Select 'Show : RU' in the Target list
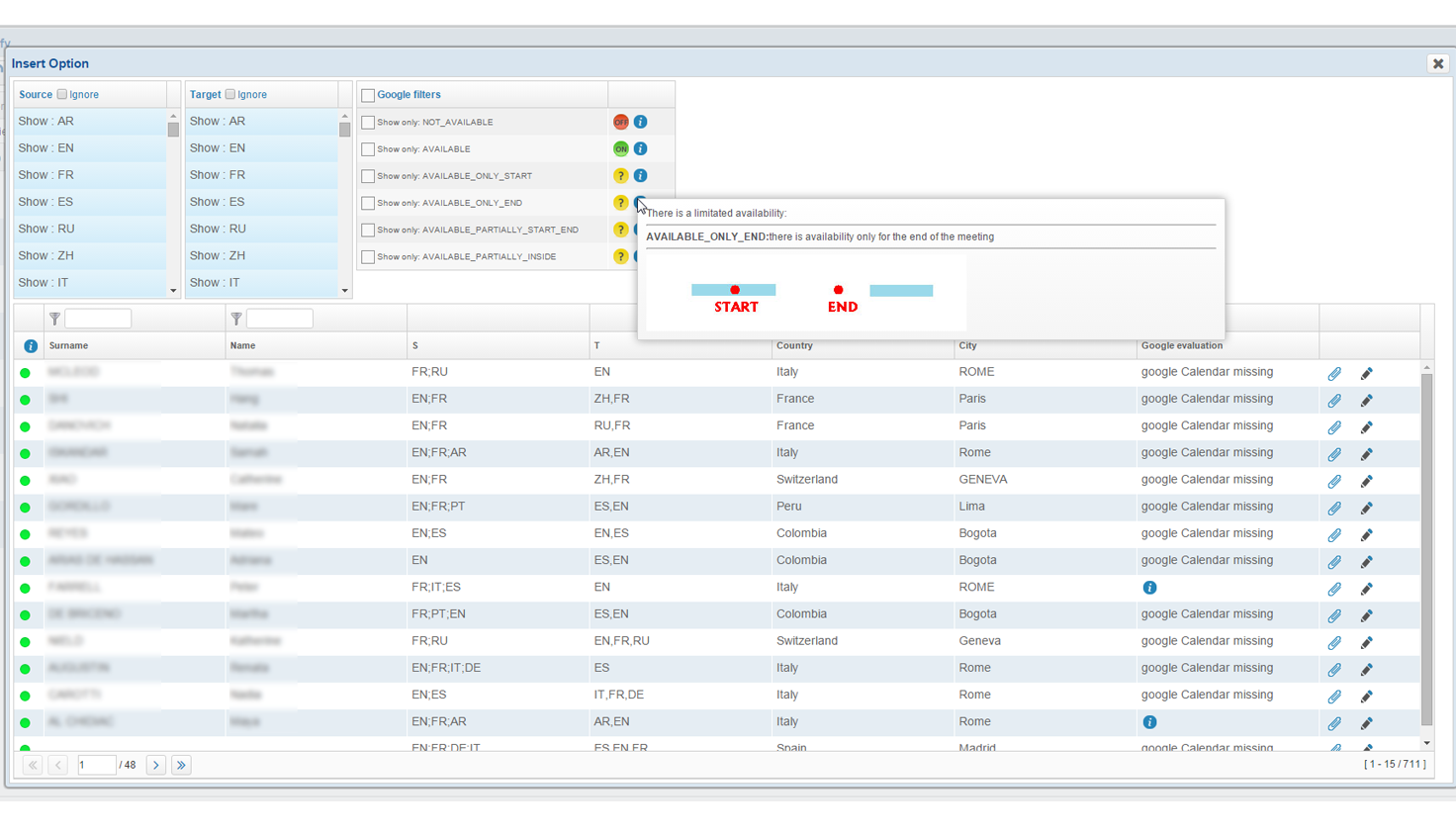This screenshot has height=838, width=1456. pyautogui.click(x=262, y=229)
